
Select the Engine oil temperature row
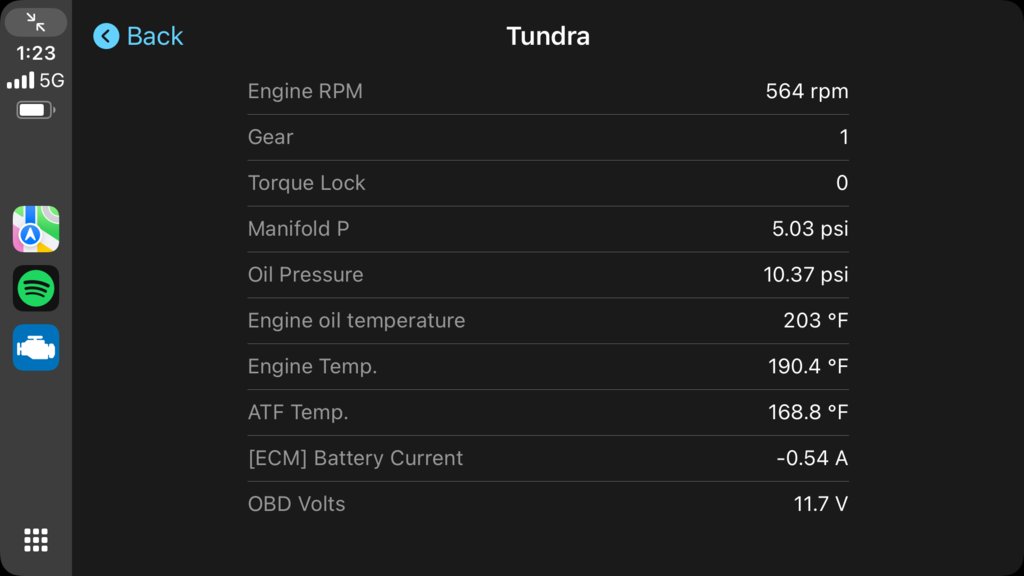548,321
